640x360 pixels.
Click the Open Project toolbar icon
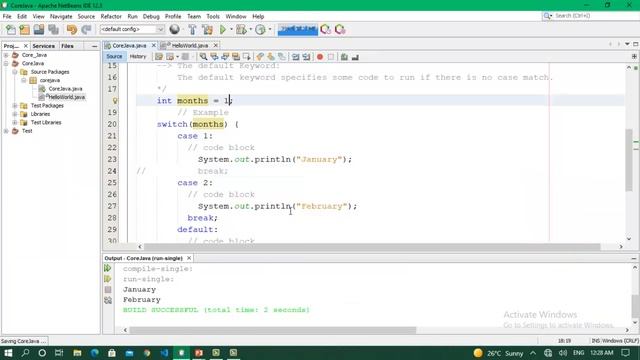[39, 29]
